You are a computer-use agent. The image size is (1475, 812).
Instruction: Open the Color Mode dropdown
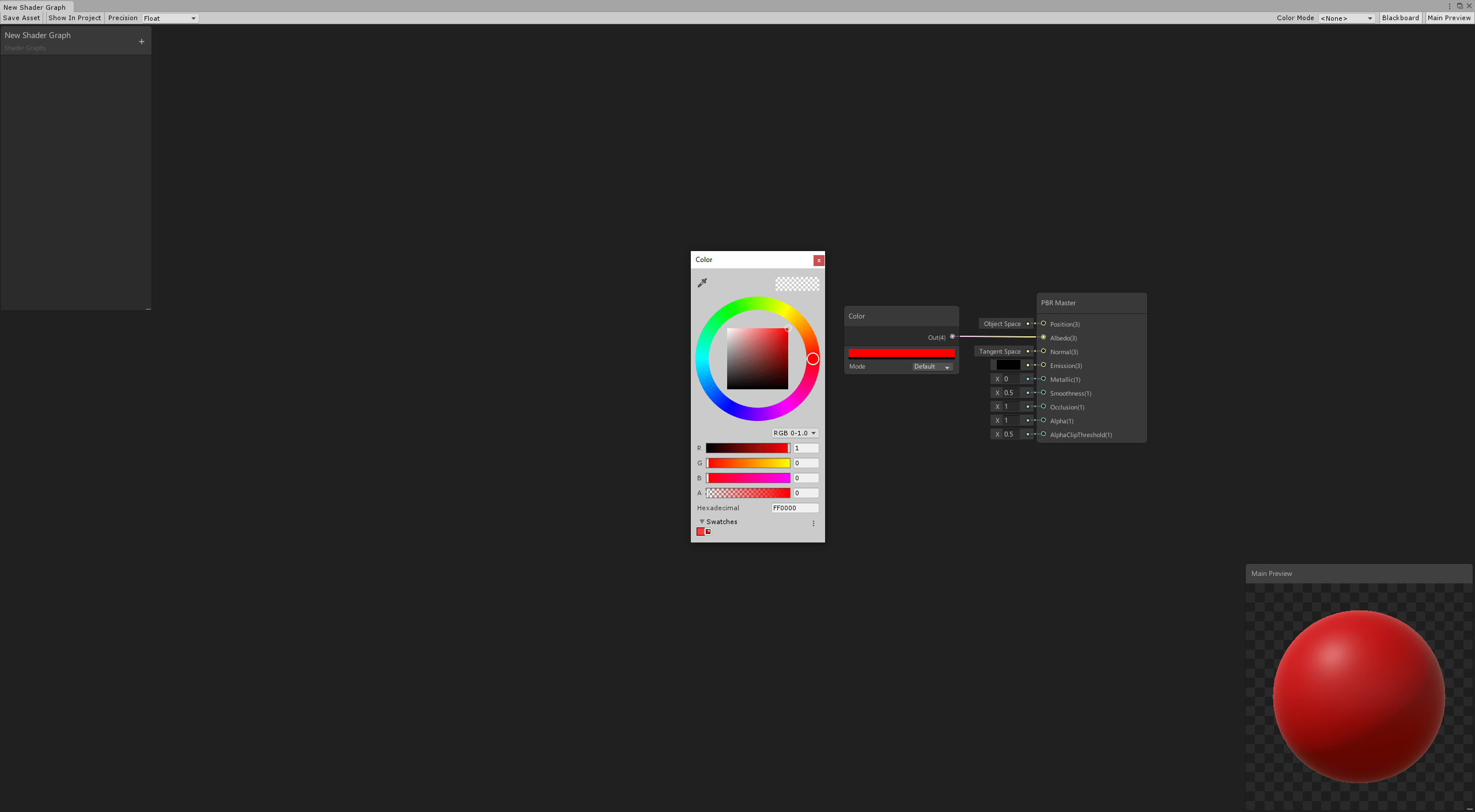click(x=1347, y=18)
